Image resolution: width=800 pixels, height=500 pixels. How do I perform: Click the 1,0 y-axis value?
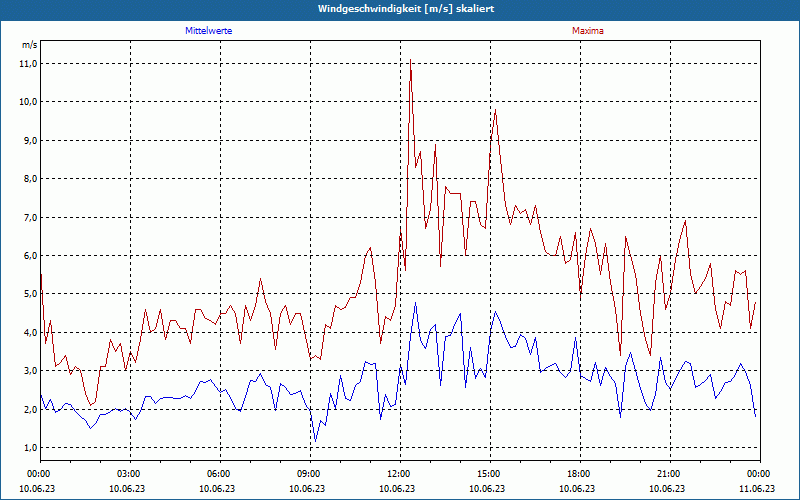30,448
